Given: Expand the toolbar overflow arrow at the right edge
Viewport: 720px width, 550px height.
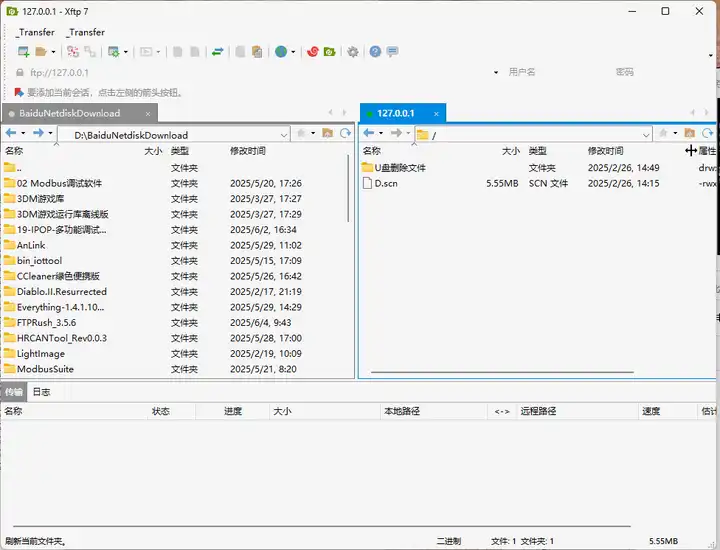Looking at the screenshot, I should coord(710,56).
